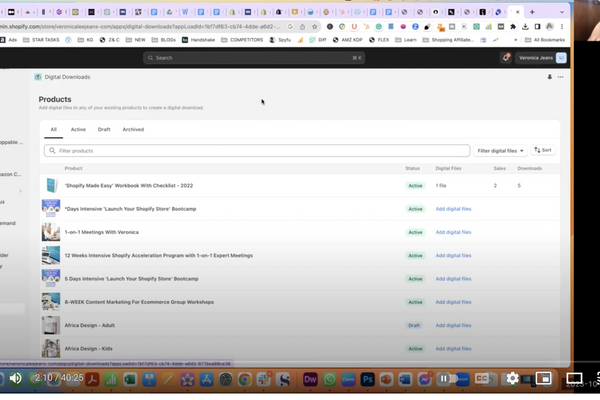Toggle the video autoplay switch
The width and height of the screenshot is (600, 400).
coord(445,379)
